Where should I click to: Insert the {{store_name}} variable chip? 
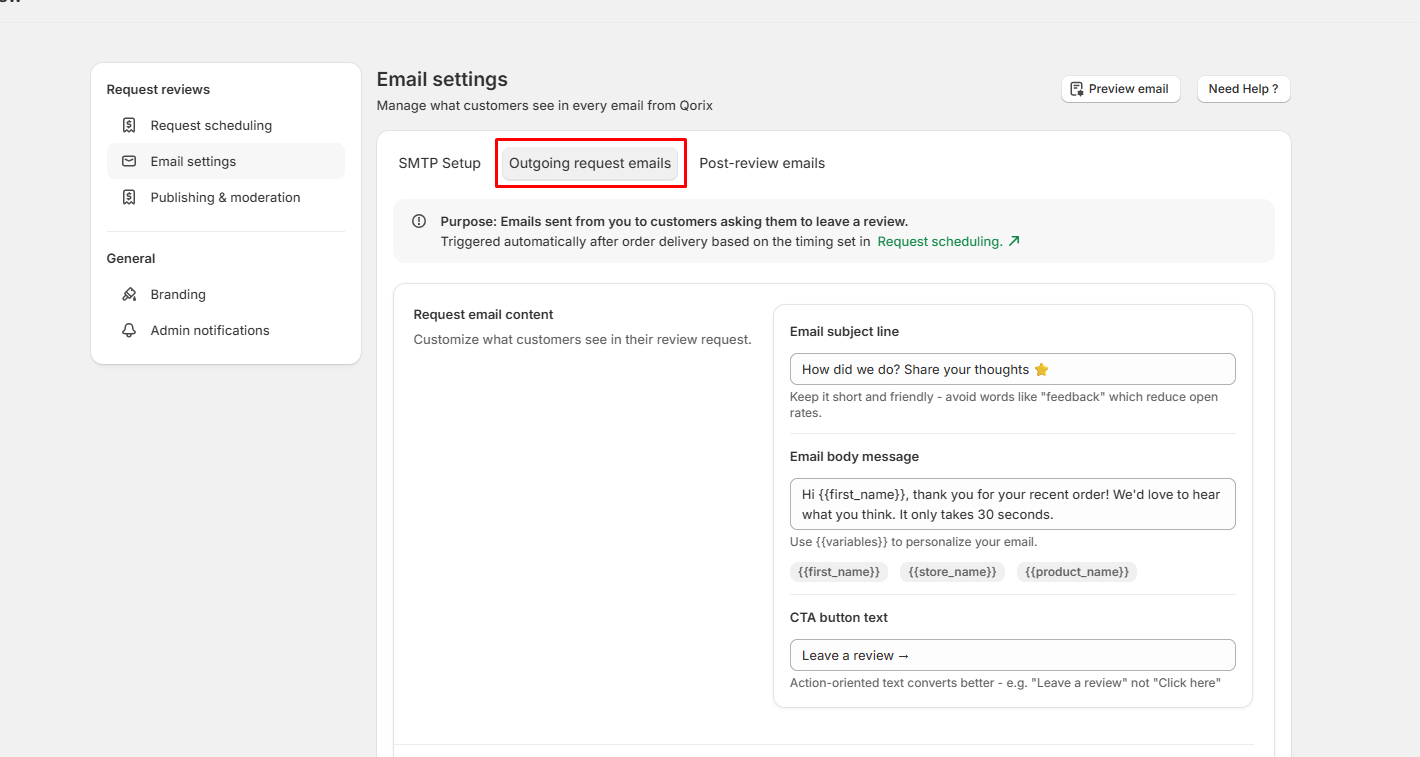(x=952, y=572)
